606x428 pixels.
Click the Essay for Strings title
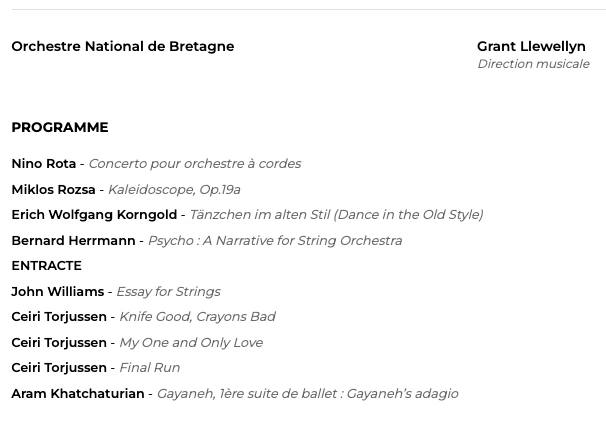(168, 291)
